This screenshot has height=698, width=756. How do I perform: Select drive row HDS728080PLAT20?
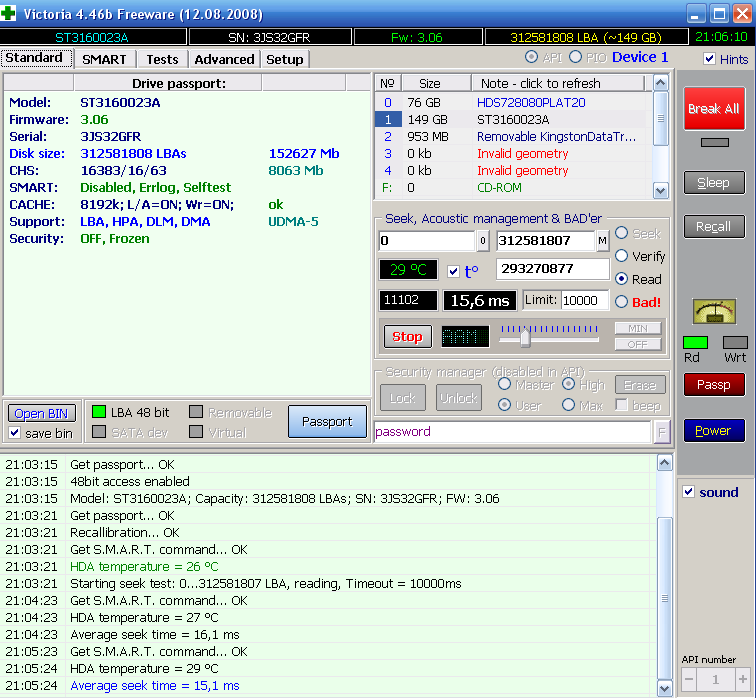[x=514, y=102]
